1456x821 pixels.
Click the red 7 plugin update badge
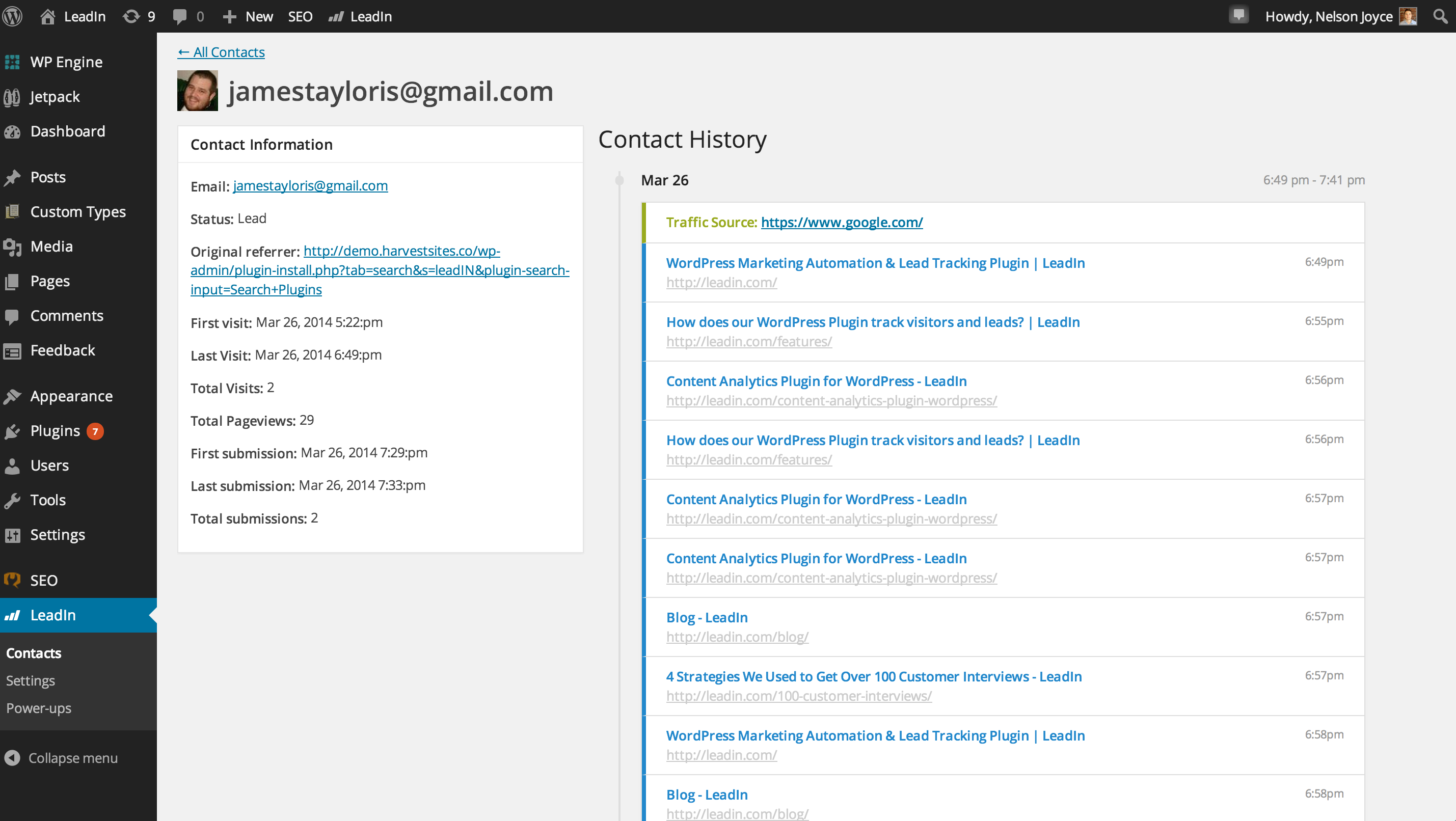[95, 432]
